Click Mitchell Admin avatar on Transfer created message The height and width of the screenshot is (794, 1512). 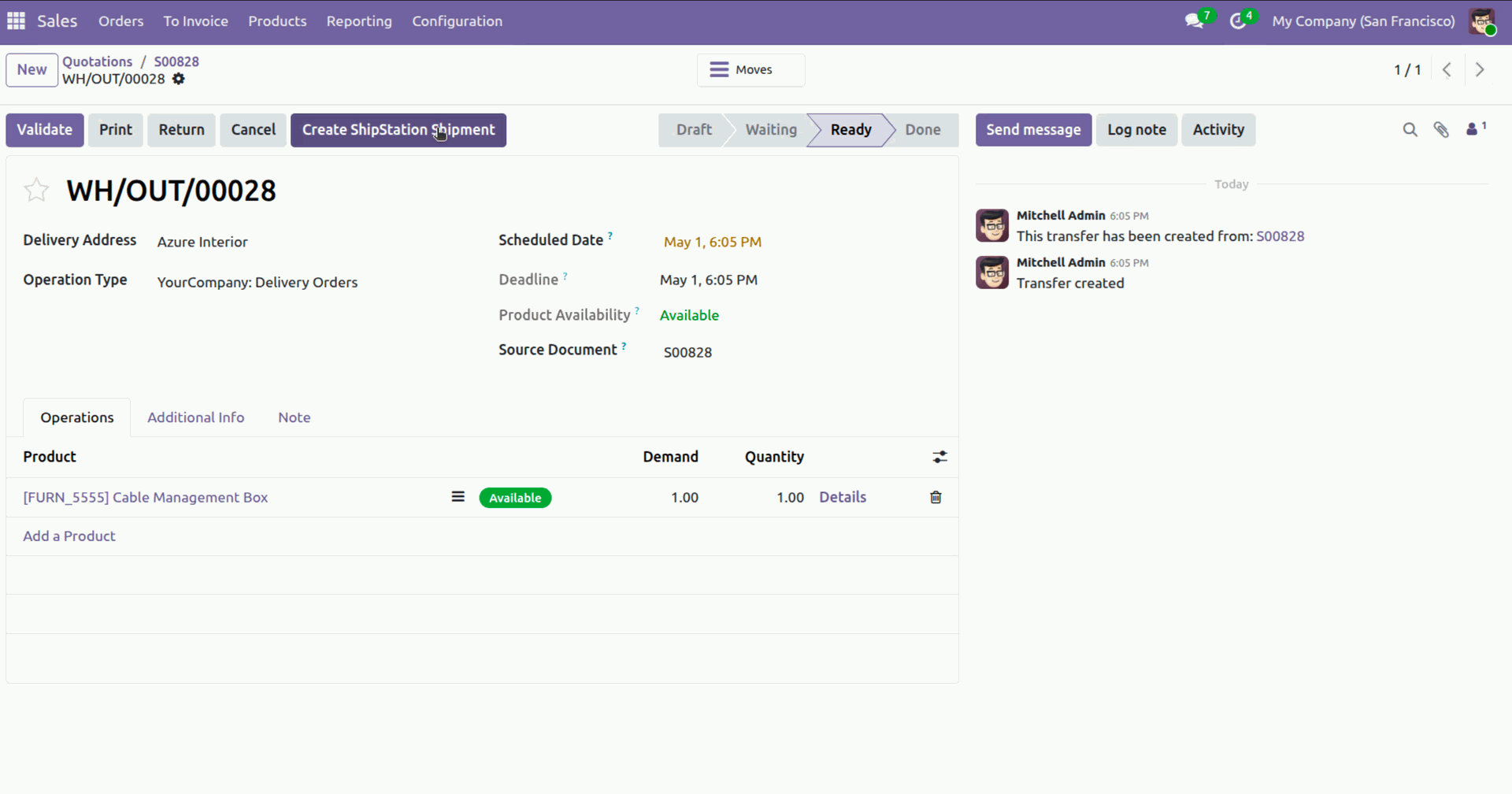992,273
